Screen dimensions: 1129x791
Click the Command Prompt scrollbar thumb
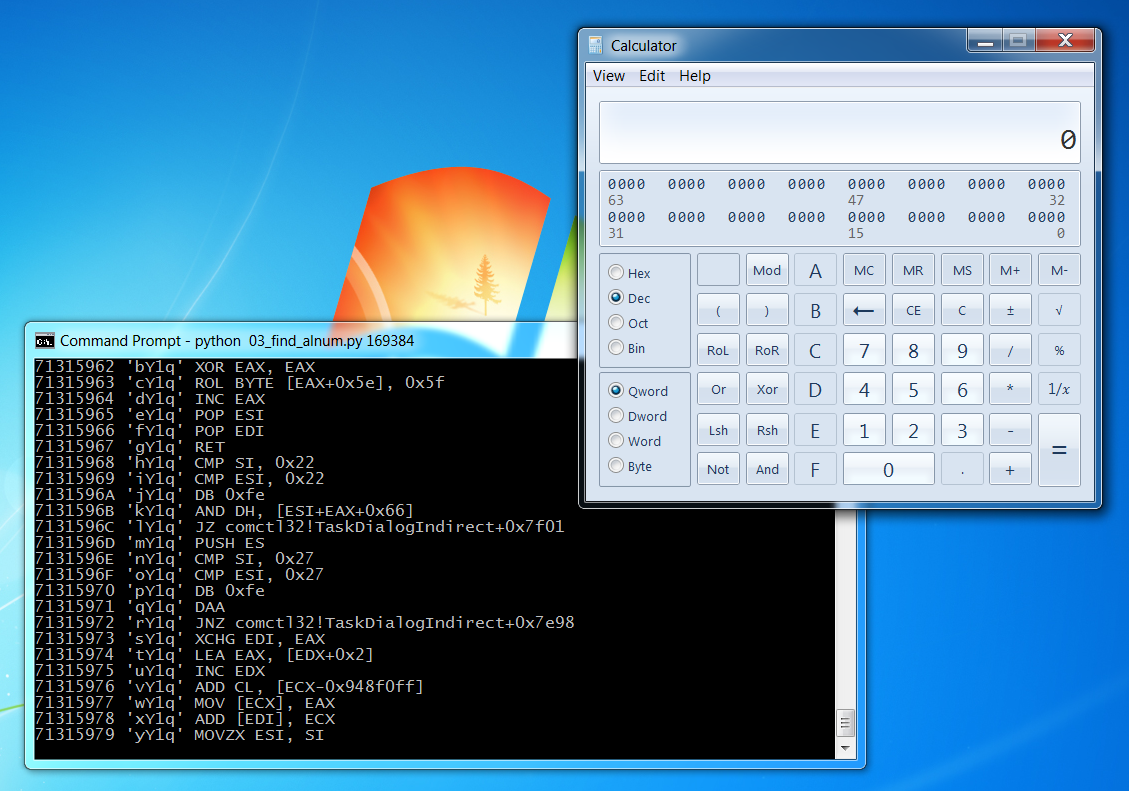pyautogui.click(x=845, y=723)
